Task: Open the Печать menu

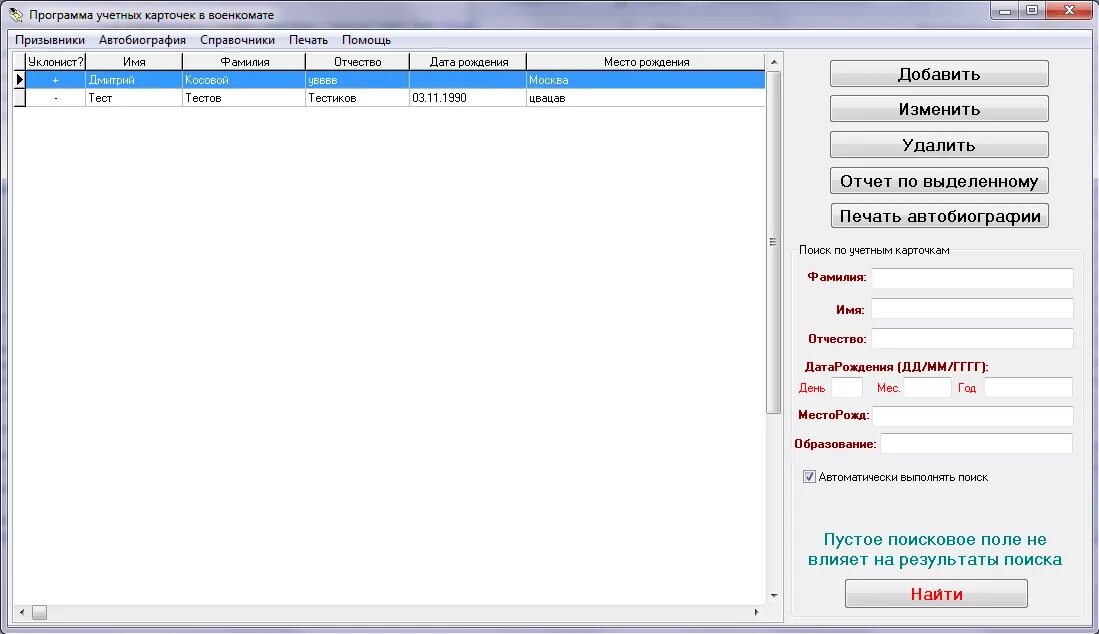Action: (308, 40)
